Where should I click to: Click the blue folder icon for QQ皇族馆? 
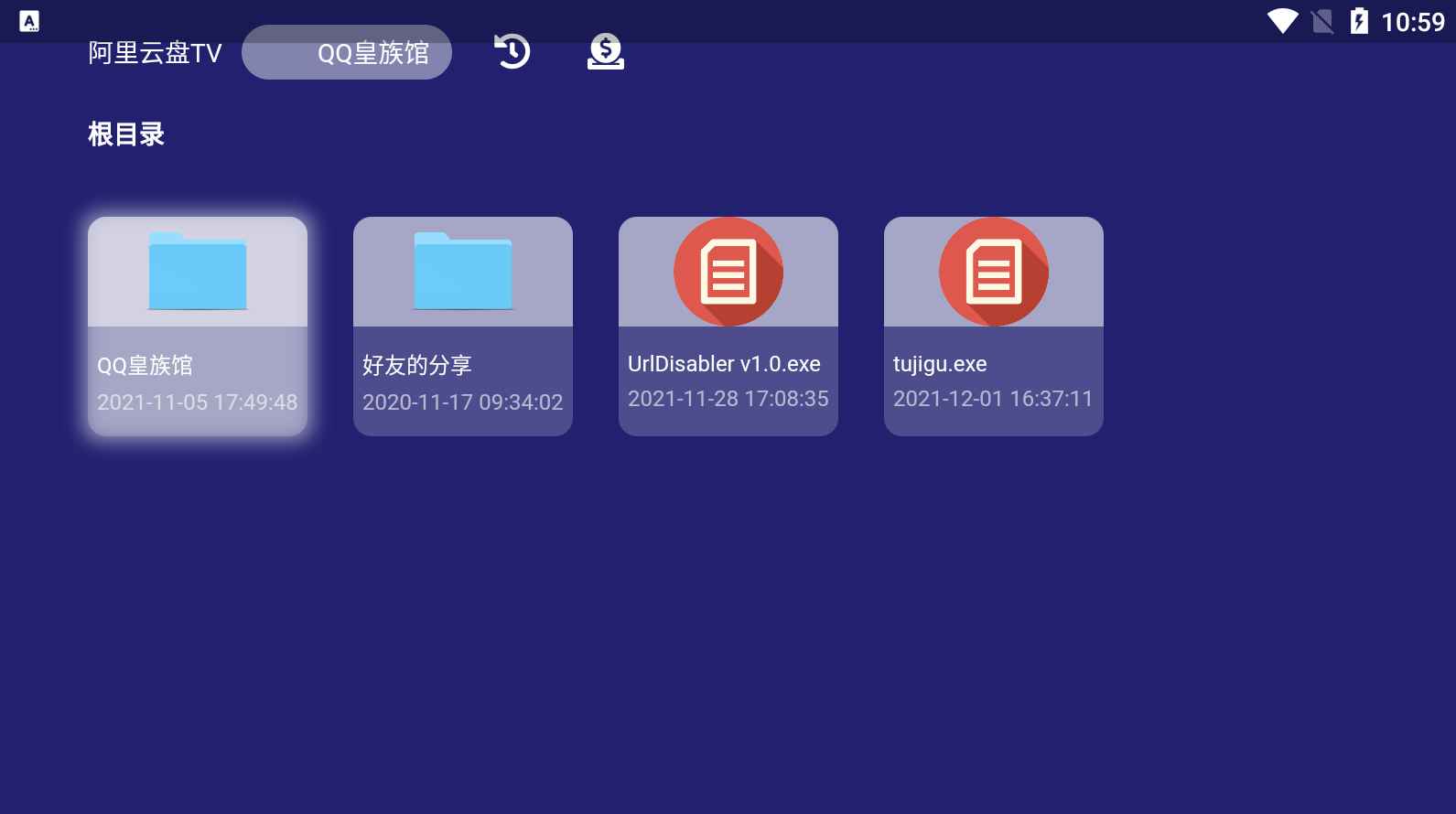(x=198, y=272)
